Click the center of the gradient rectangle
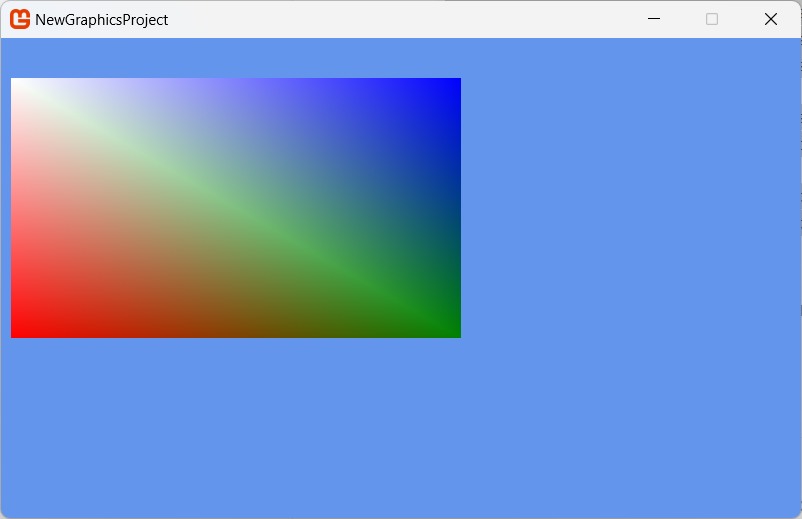This screenshot has height=519, width=802. point(236,208)
